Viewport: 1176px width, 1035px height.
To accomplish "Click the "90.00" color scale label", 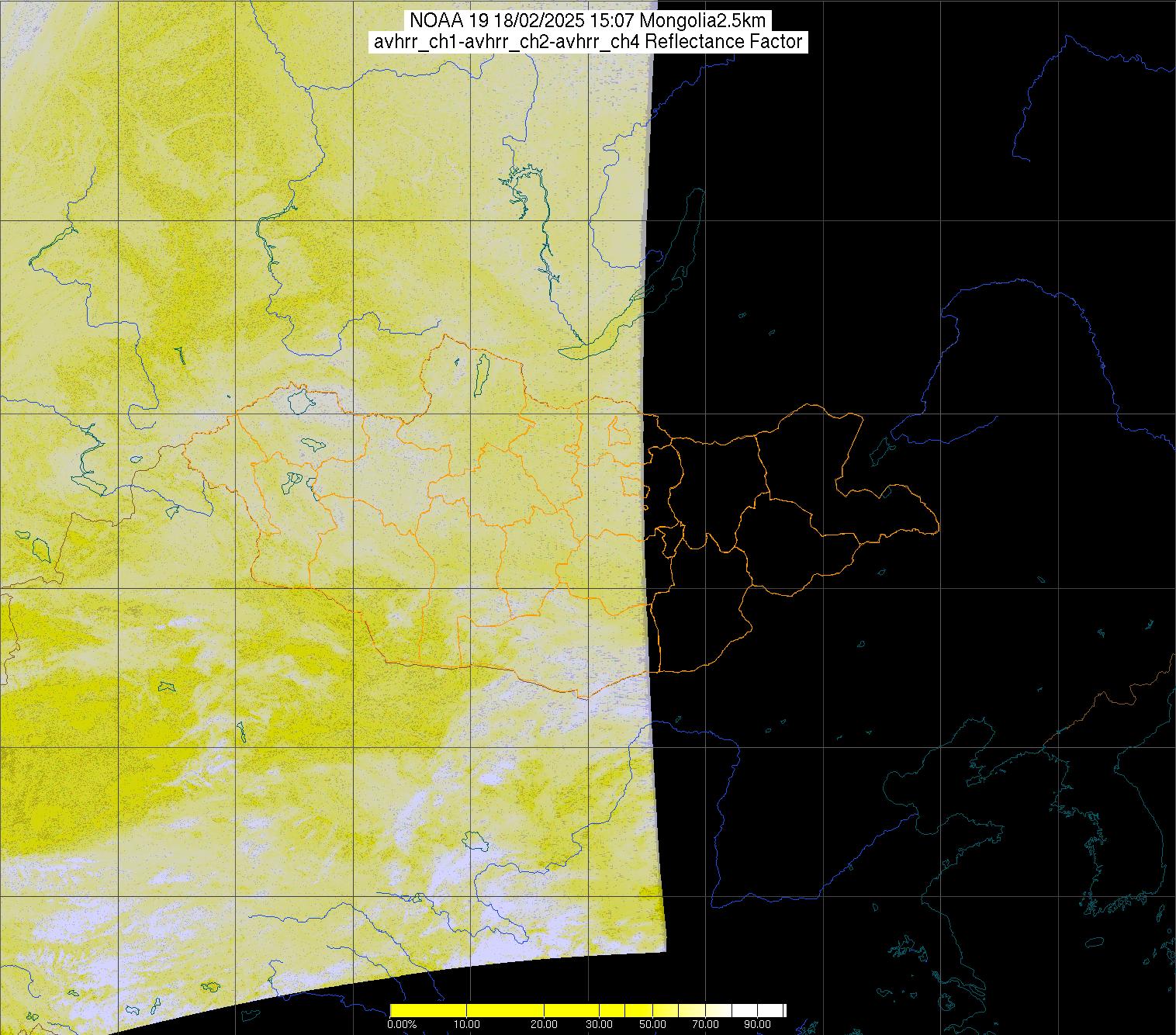I will pyautogui.click(x=758, y=1025).
